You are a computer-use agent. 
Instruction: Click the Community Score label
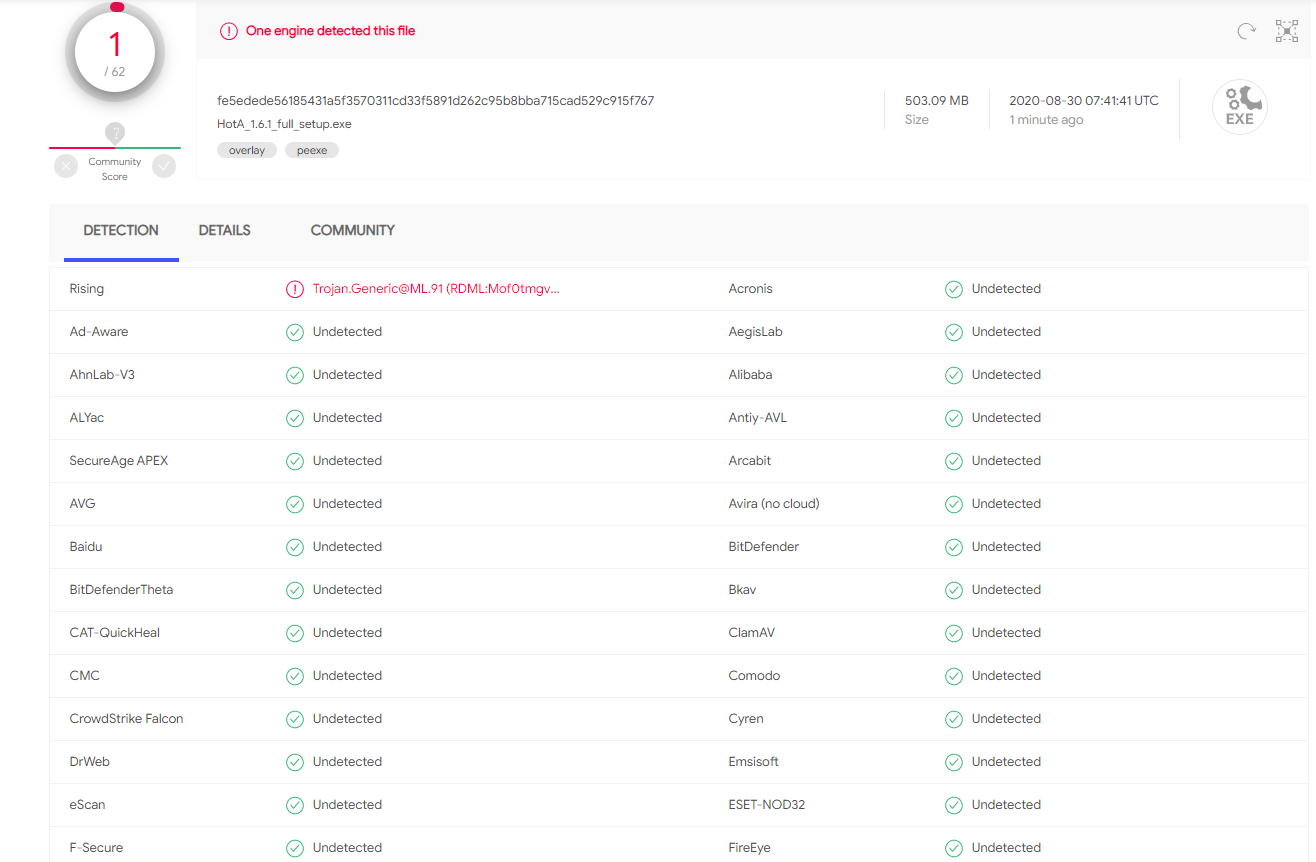(x=115, y=169)
